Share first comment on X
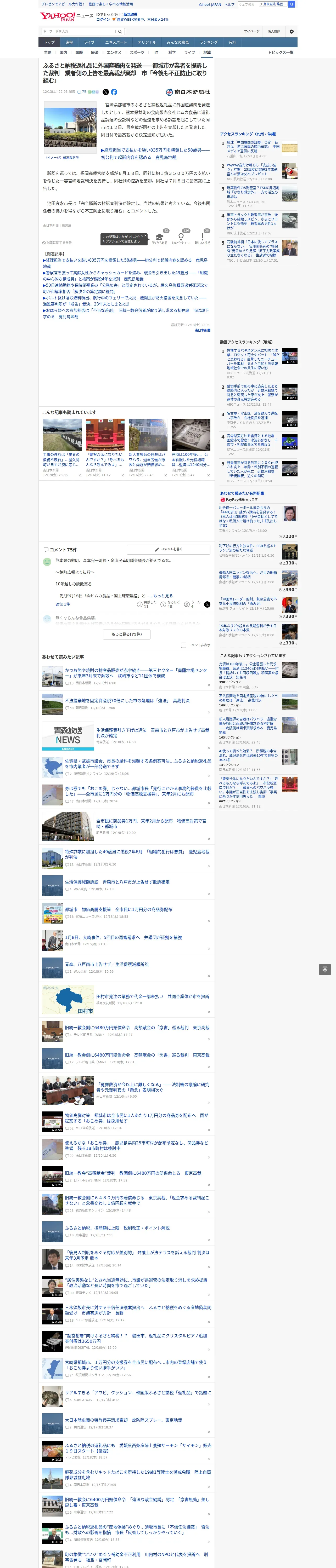This screenshot has height=1568, width=336. [207, 604]
